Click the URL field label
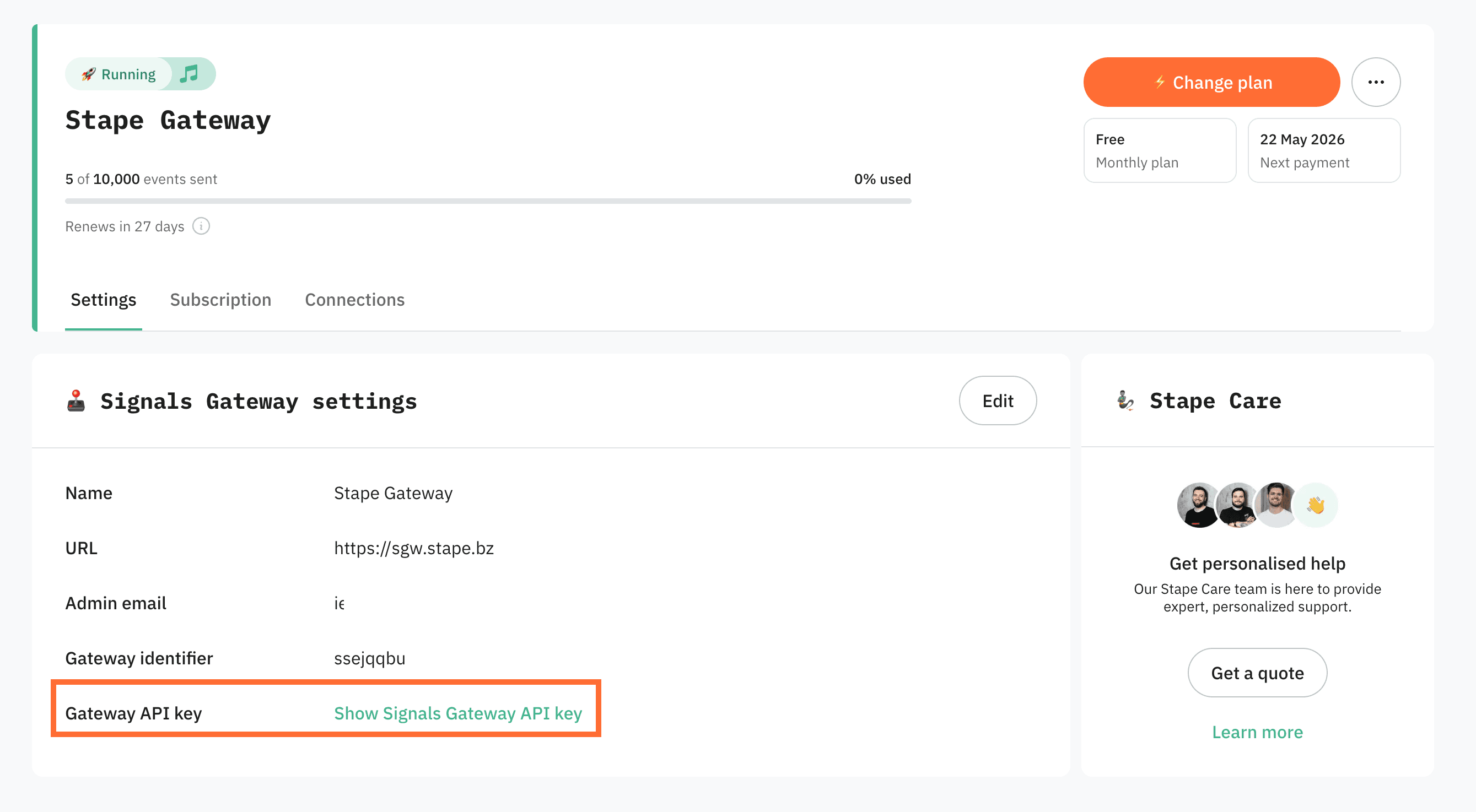 tap(82, 548)
